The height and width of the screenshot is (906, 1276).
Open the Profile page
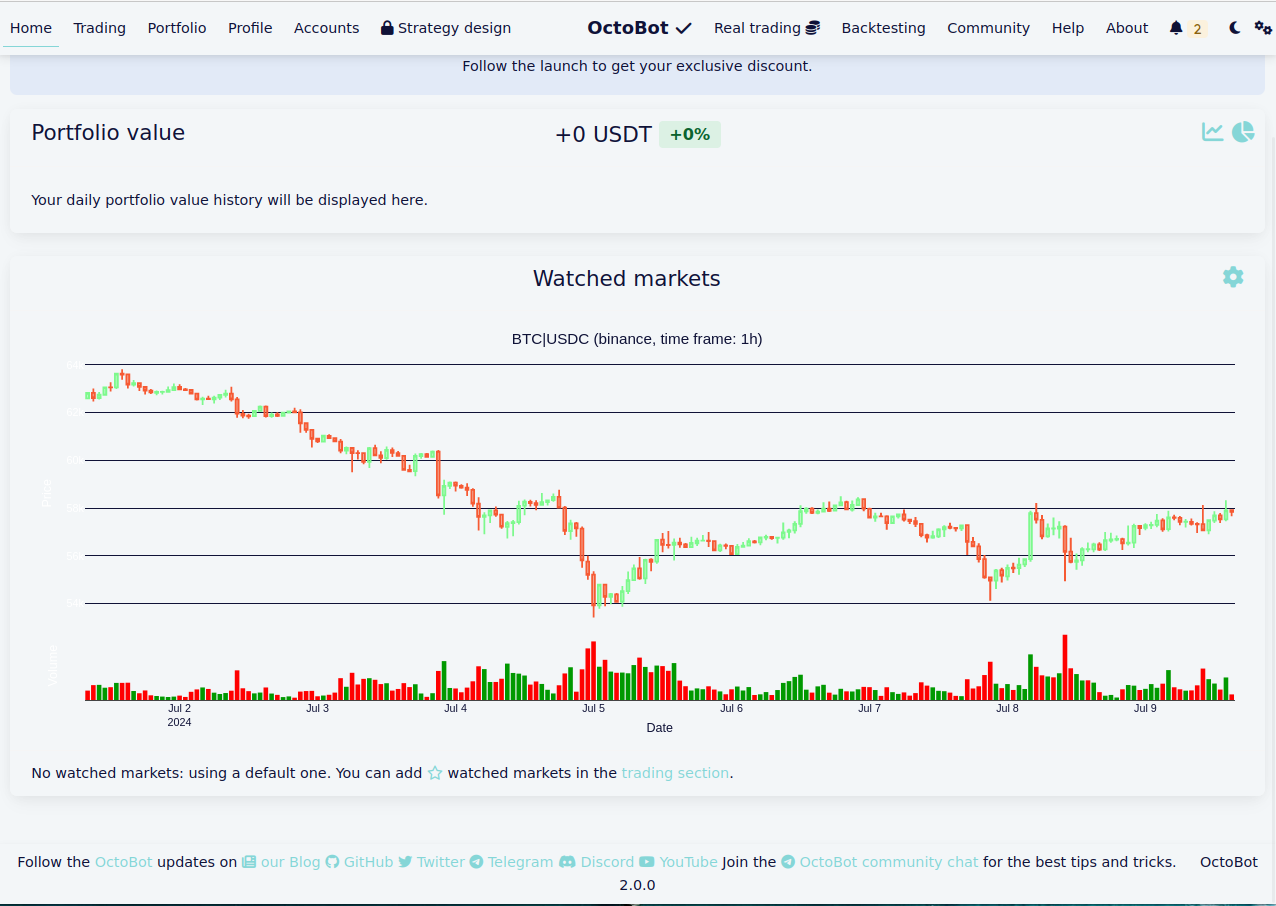[250, 28]
